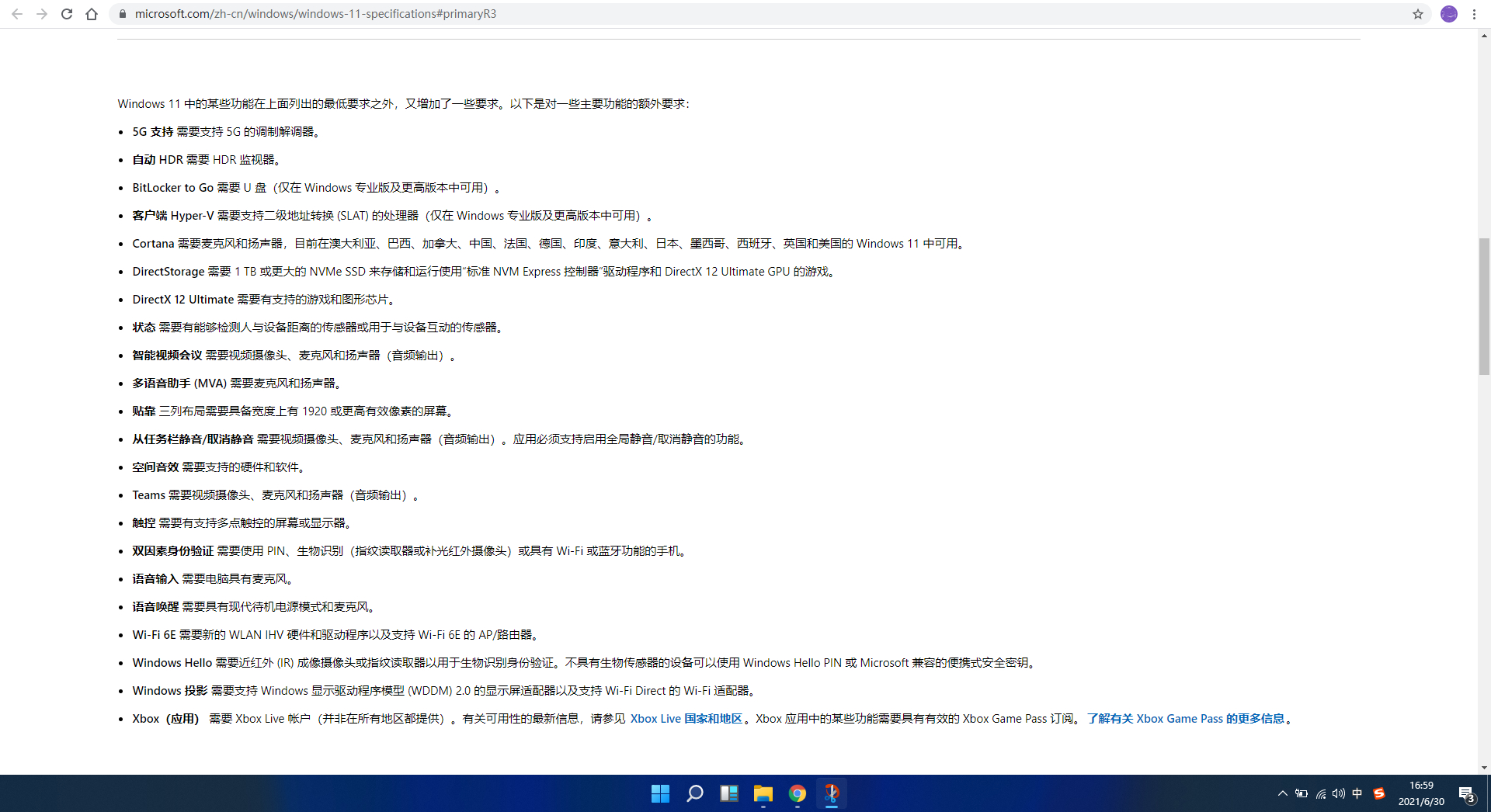Toggle the bookmark star for this page
1491x812 pixels.
pyautogui.click(x=1419, y=14)
